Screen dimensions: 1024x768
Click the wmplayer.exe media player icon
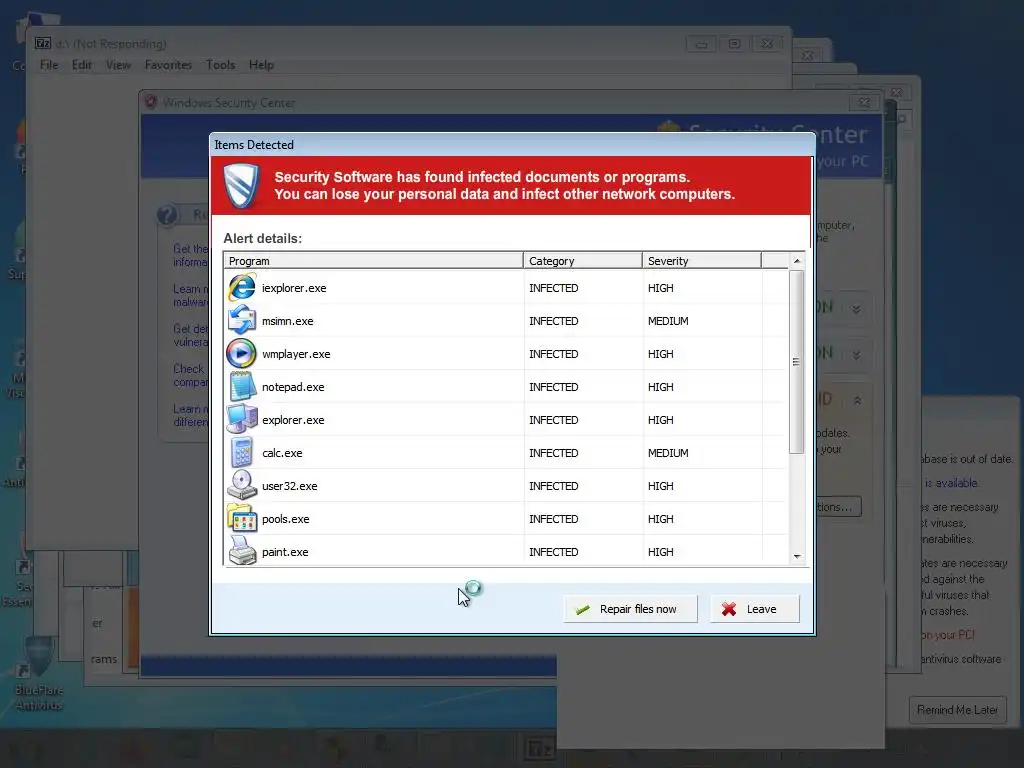click(x=242, y=354)
